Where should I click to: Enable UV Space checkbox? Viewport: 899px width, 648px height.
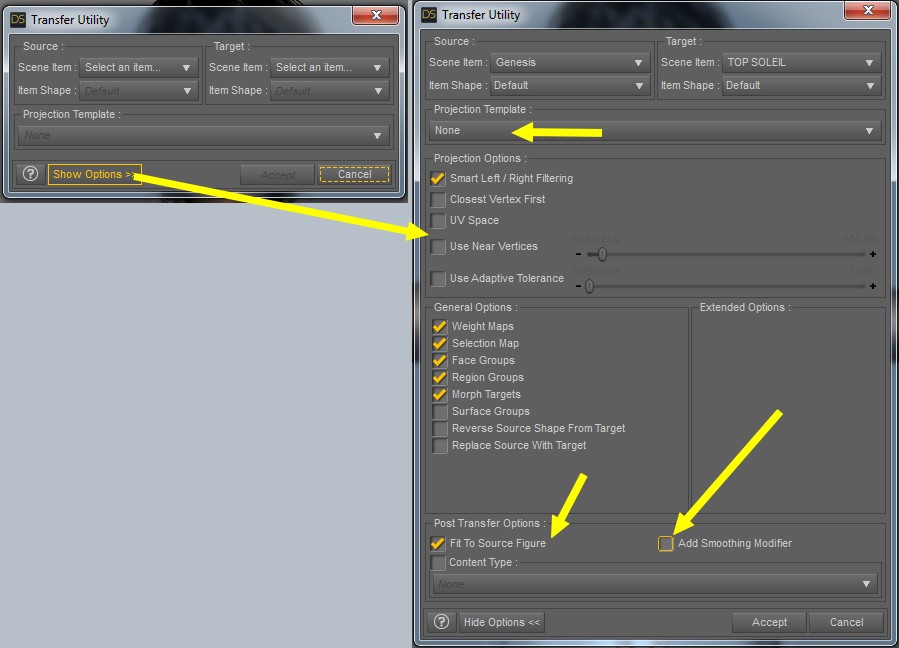(438, 220)
